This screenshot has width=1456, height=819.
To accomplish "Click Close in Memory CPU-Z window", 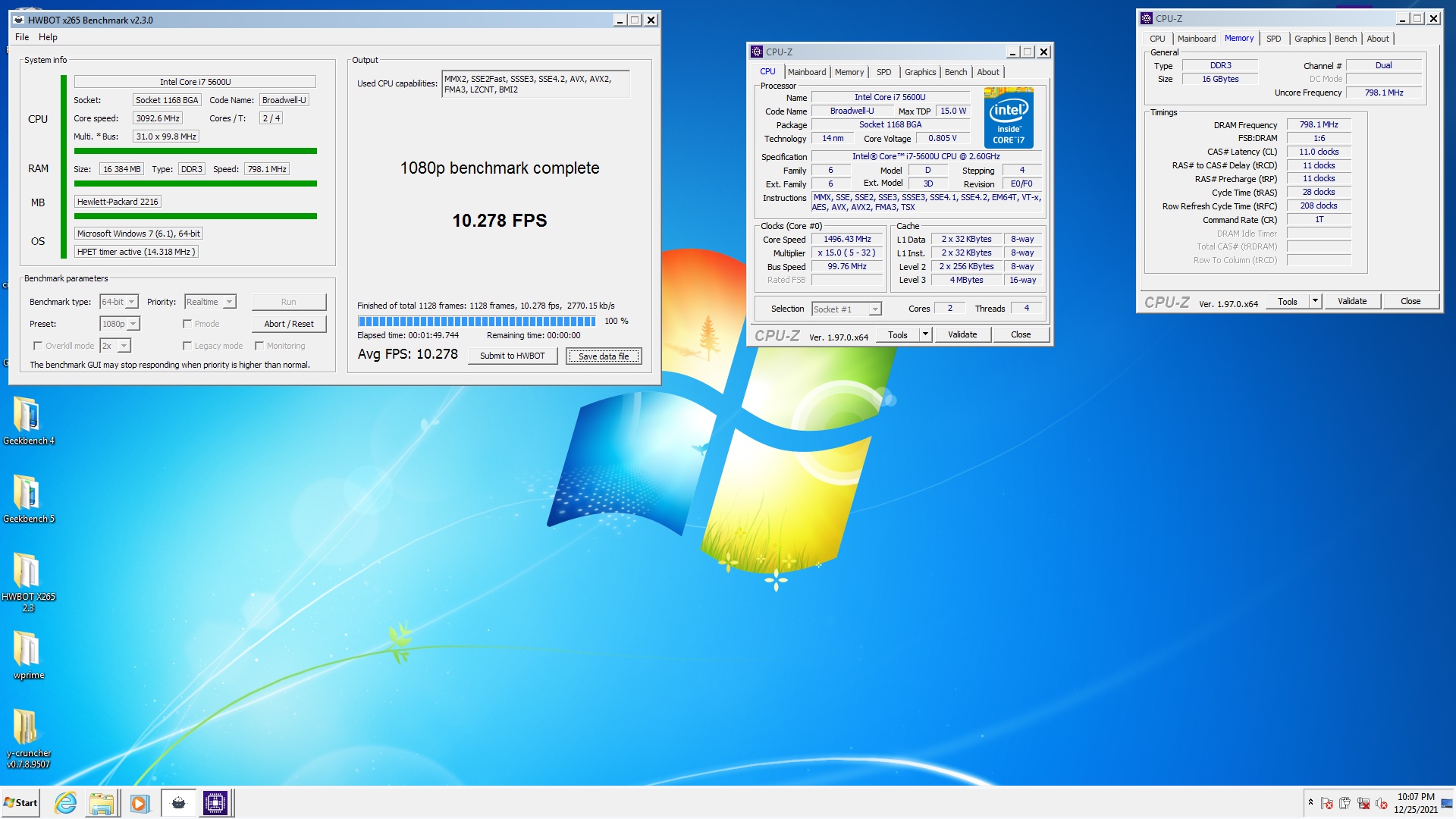I will point(1410,301).
